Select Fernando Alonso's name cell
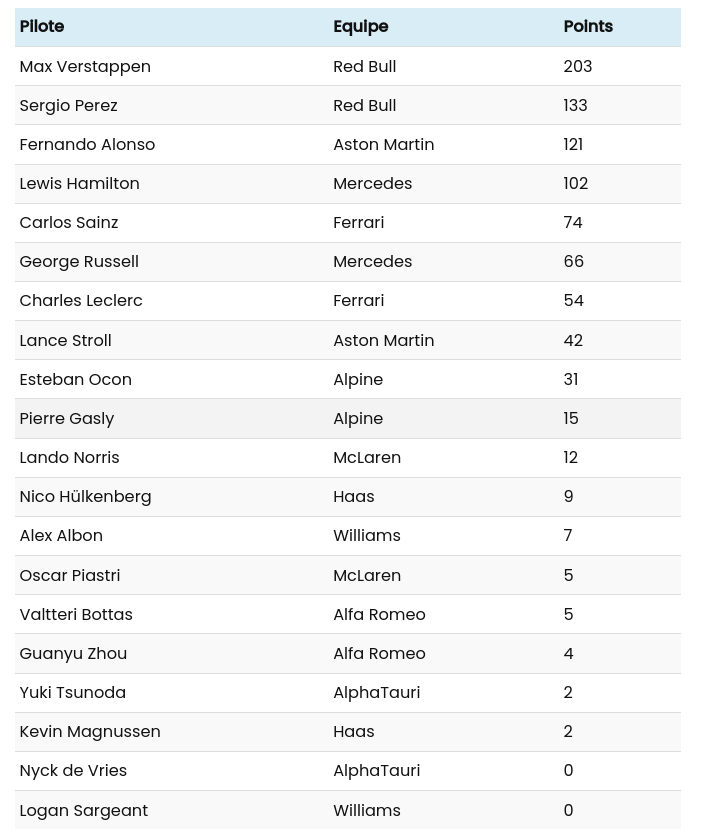This screenshot has height=829, width=702. [x=87, y=144]
